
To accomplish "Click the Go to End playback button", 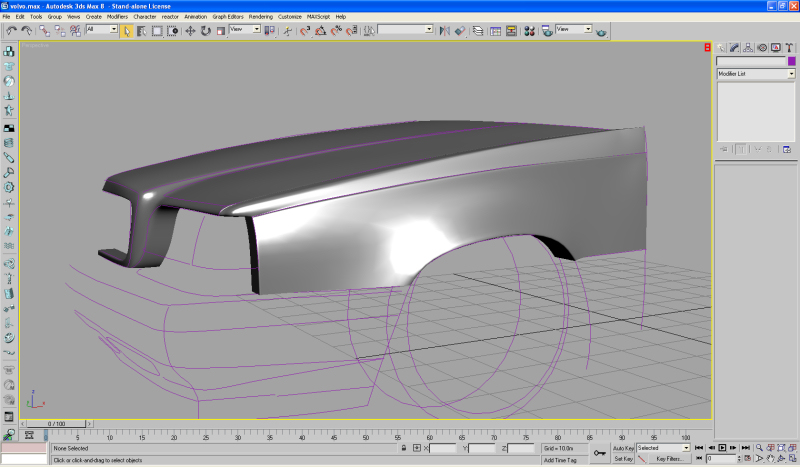I will click(x=745, y=448).
